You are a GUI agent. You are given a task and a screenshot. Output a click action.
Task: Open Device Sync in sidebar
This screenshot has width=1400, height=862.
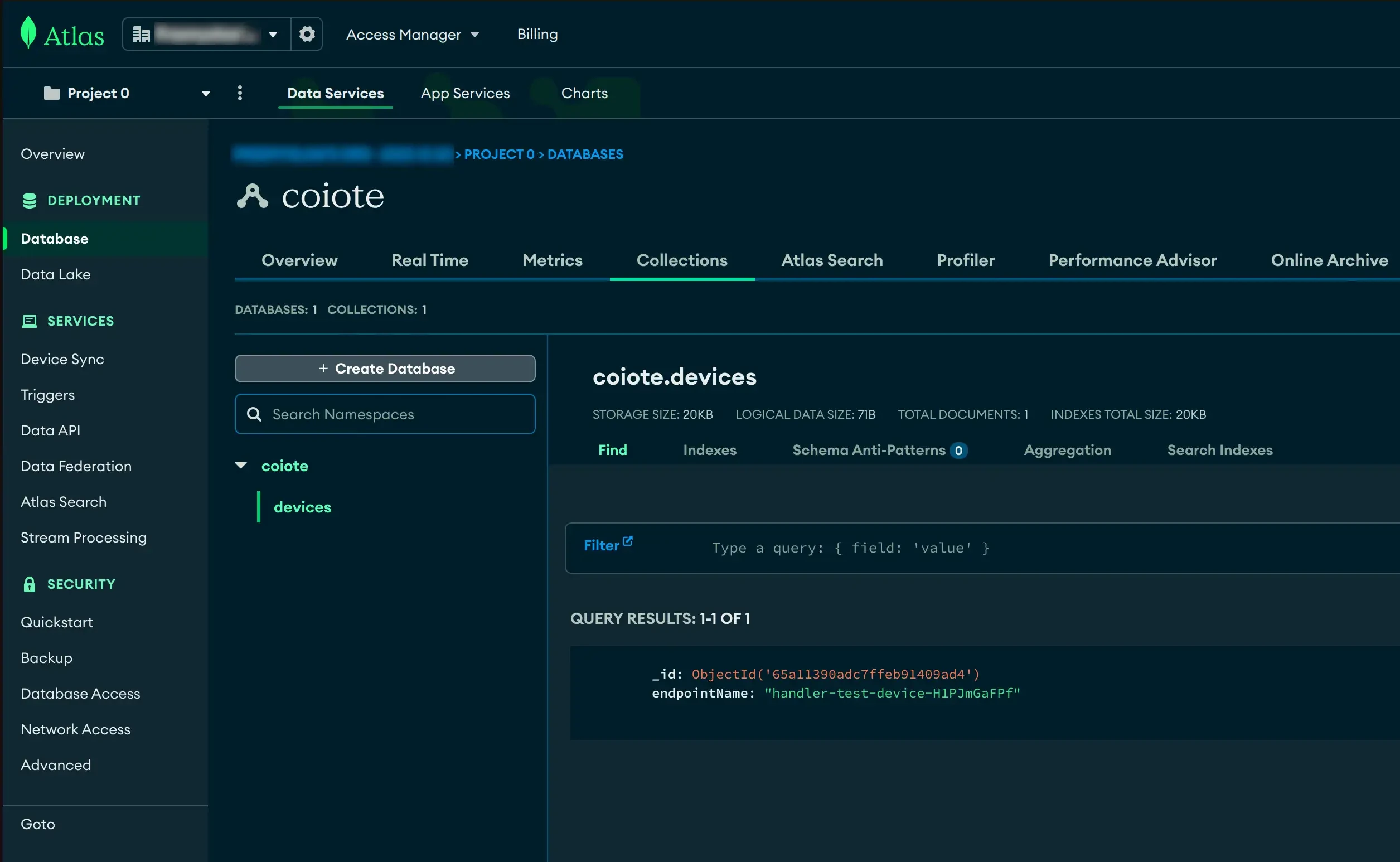62,359
